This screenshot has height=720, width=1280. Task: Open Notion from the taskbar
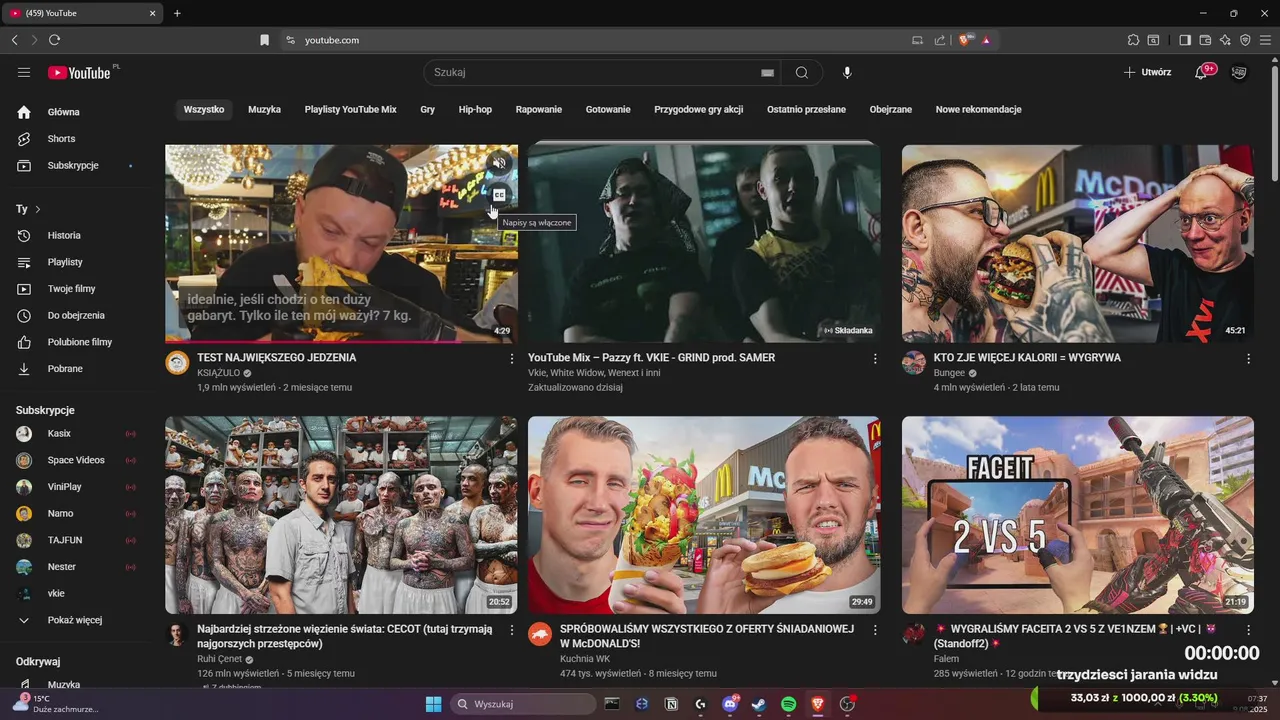(x=671, y=704)
